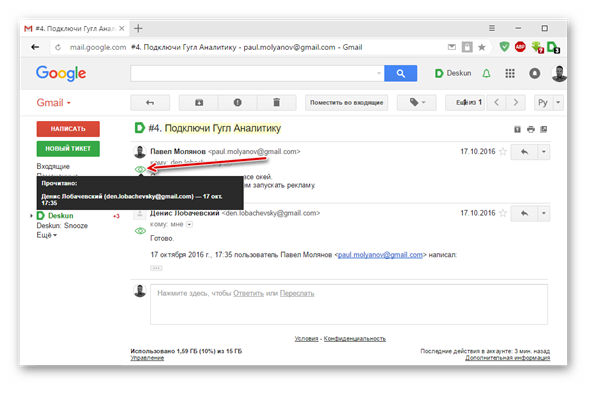The width and height of the screenshot is (606, 404).
Task: Click the Переслать forward link
Action: [x=297, y=293]
